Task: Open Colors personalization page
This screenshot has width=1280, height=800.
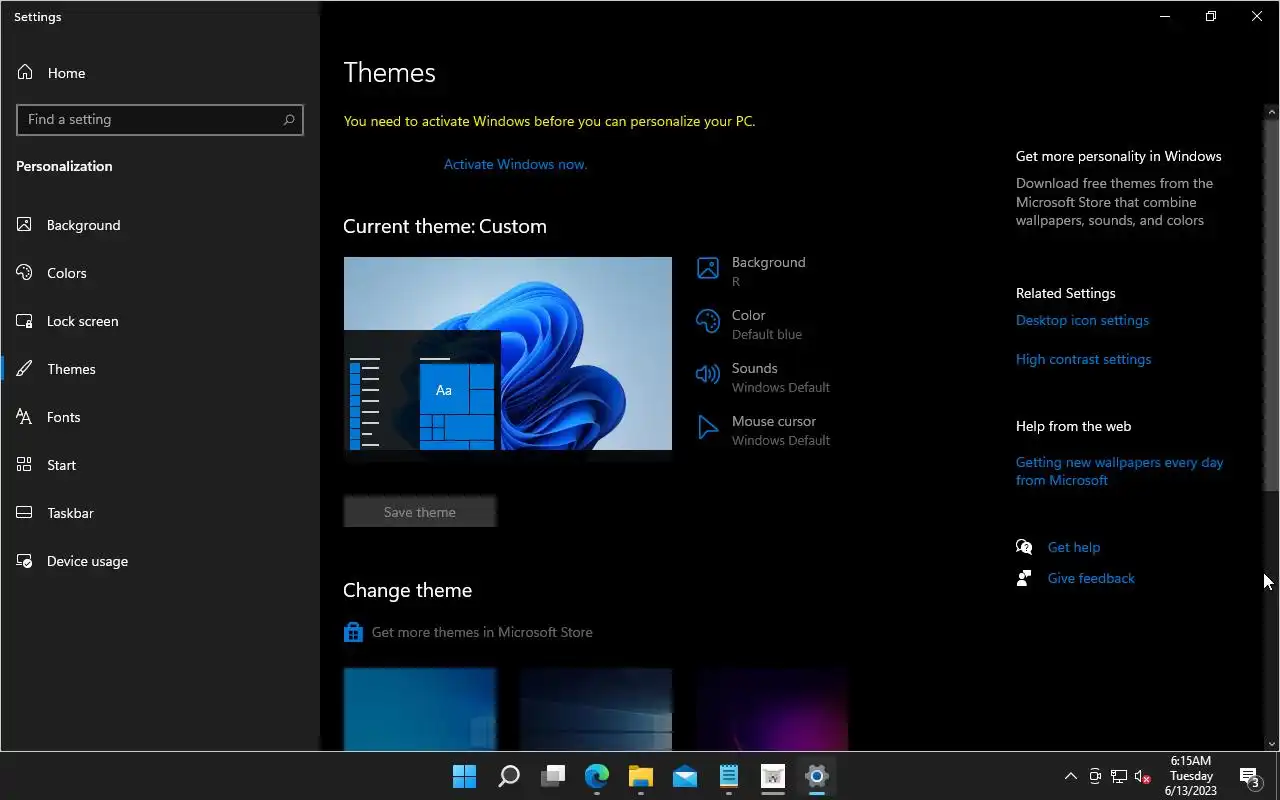Action: [67, 273]
